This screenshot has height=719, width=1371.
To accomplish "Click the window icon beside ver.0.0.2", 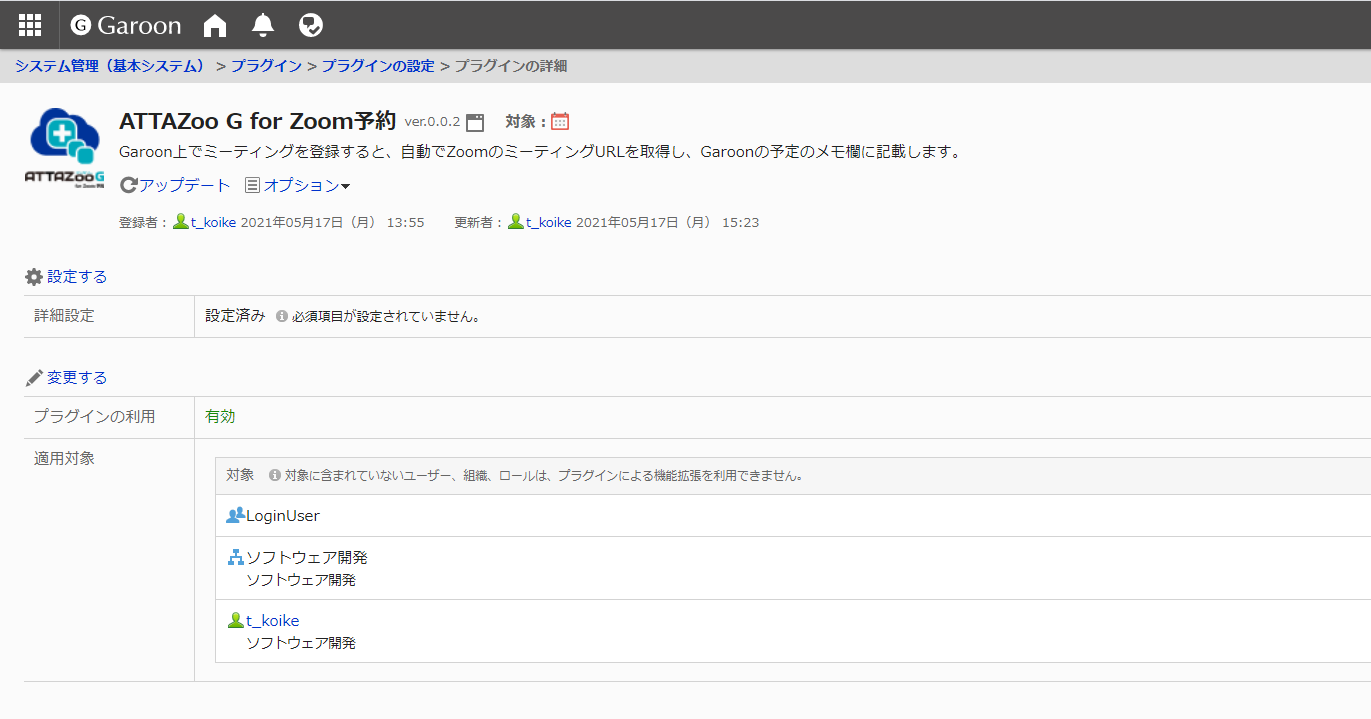I will pos(475,122).
